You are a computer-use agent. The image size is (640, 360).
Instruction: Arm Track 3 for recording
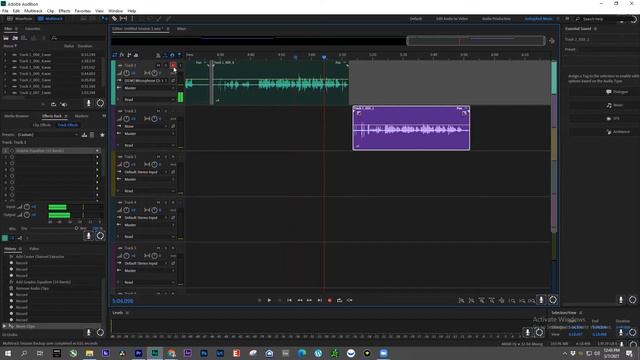coord(173,157)
